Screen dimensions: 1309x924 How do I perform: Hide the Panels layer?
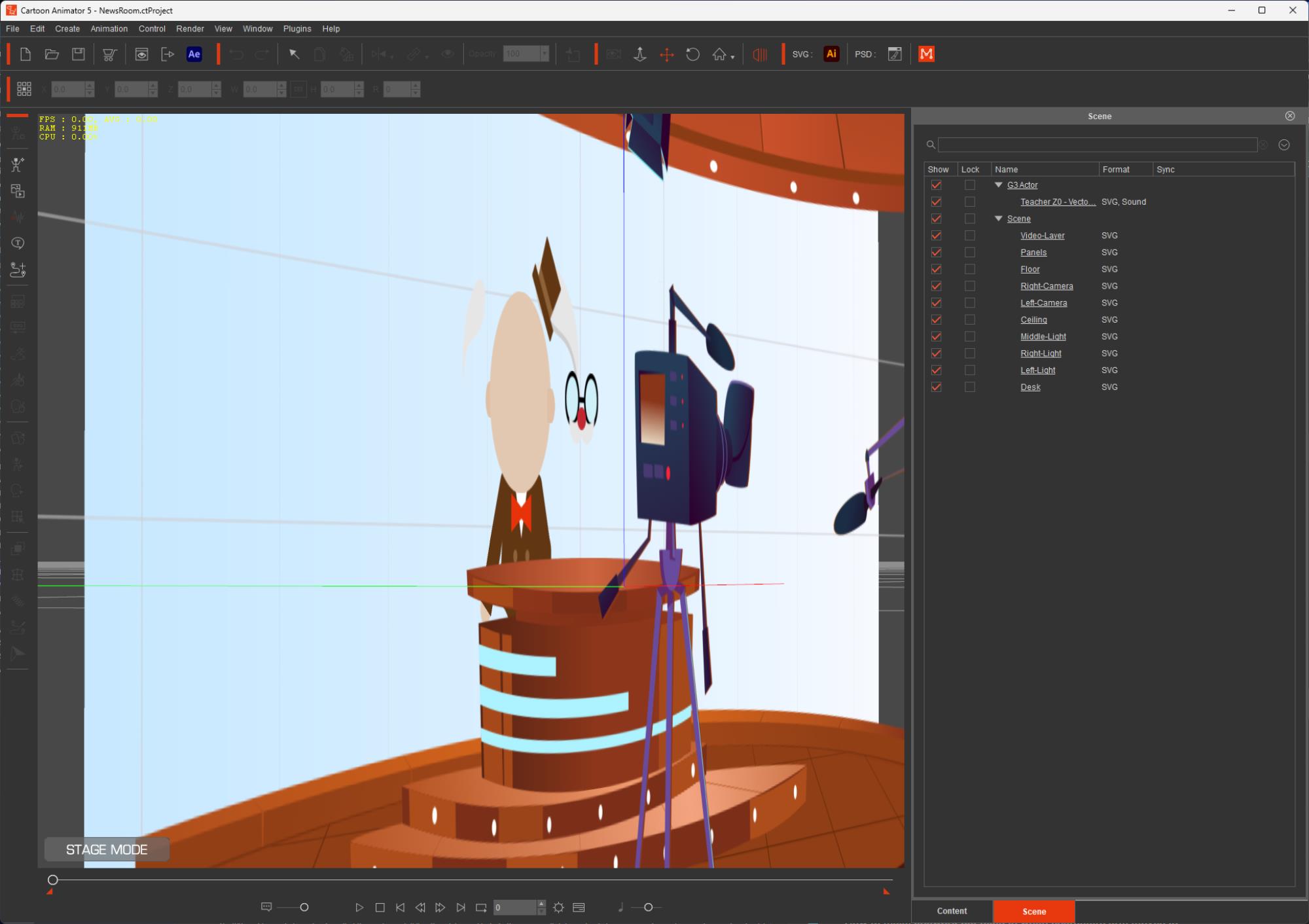937,253
